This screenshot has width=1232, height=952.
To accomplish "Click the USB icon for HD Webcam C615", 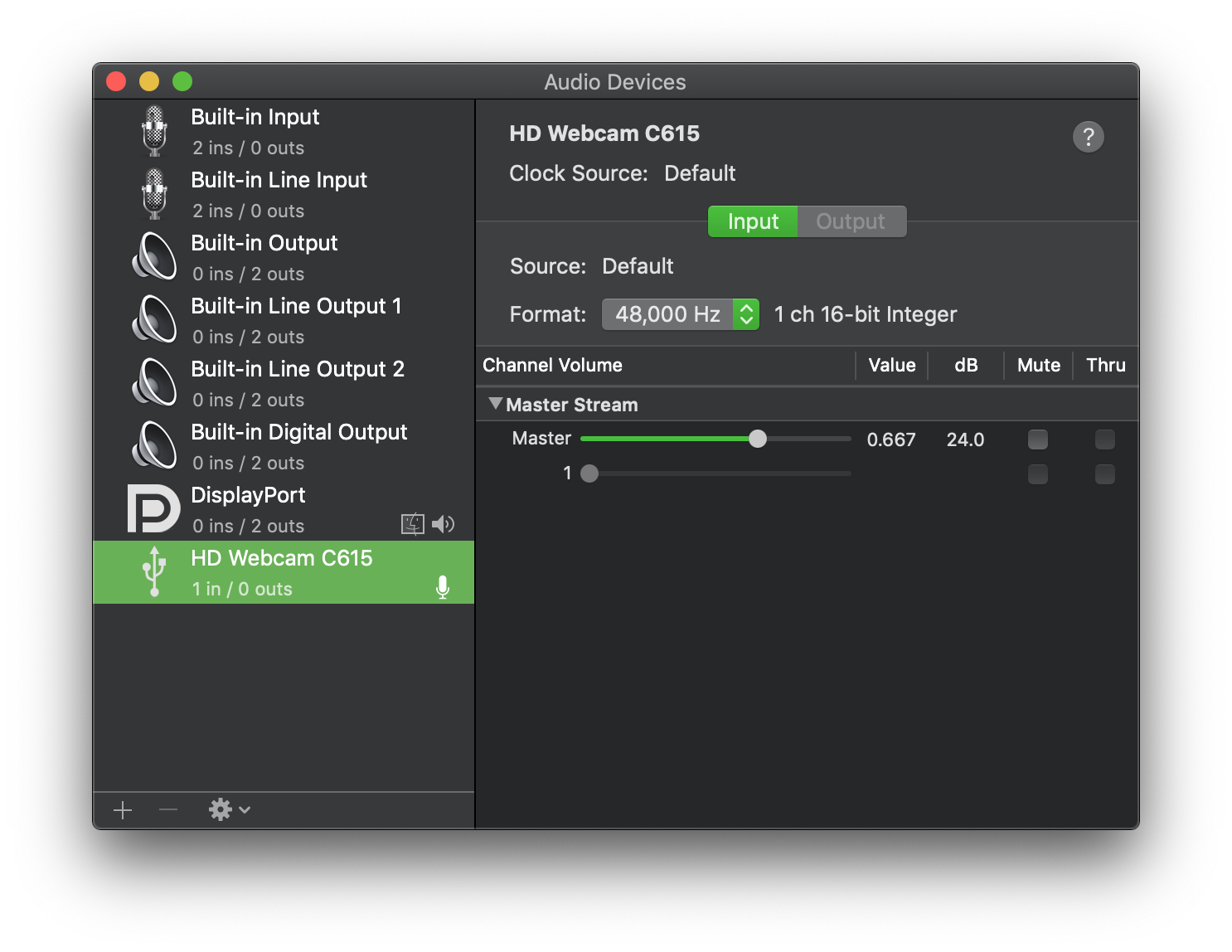I will tap(154, 571).
